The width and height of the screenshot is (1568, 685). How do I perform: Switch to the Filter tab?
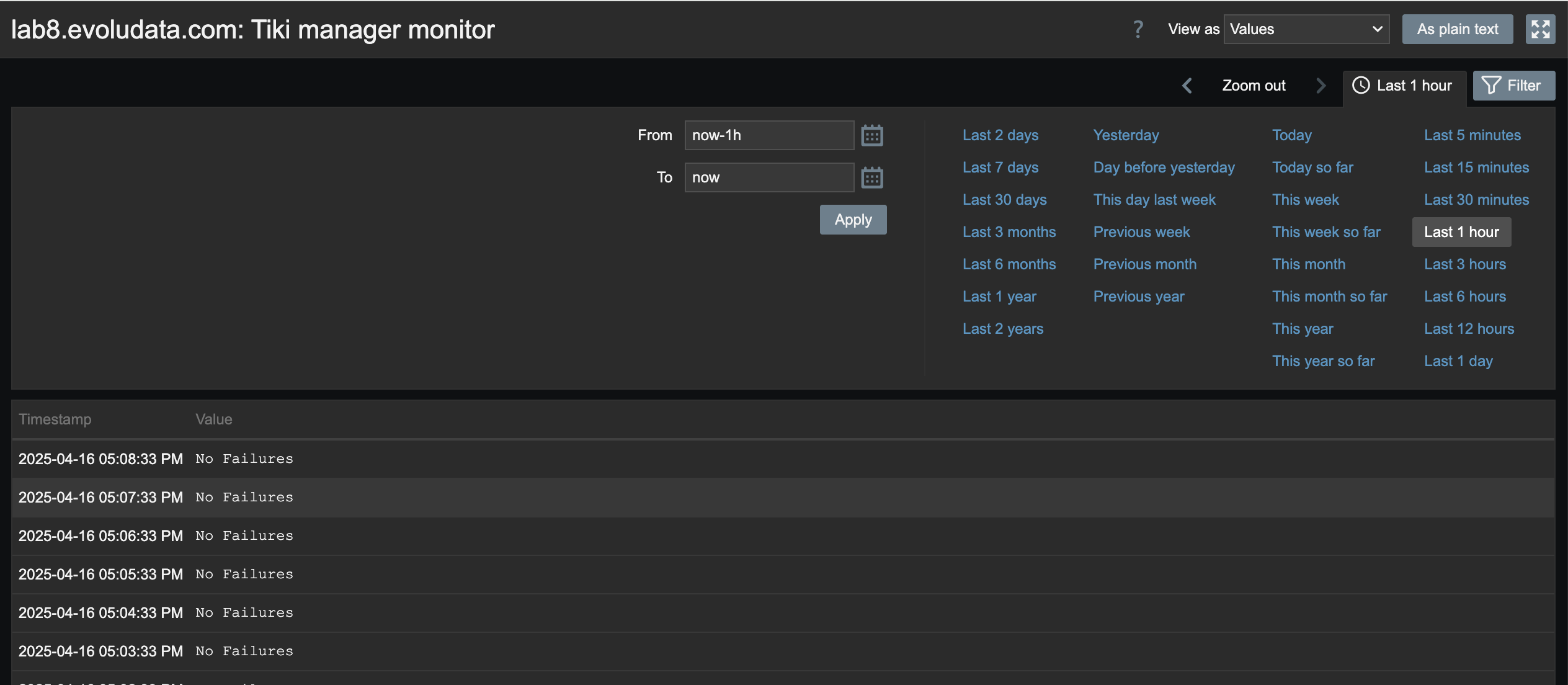(1514, 86)
